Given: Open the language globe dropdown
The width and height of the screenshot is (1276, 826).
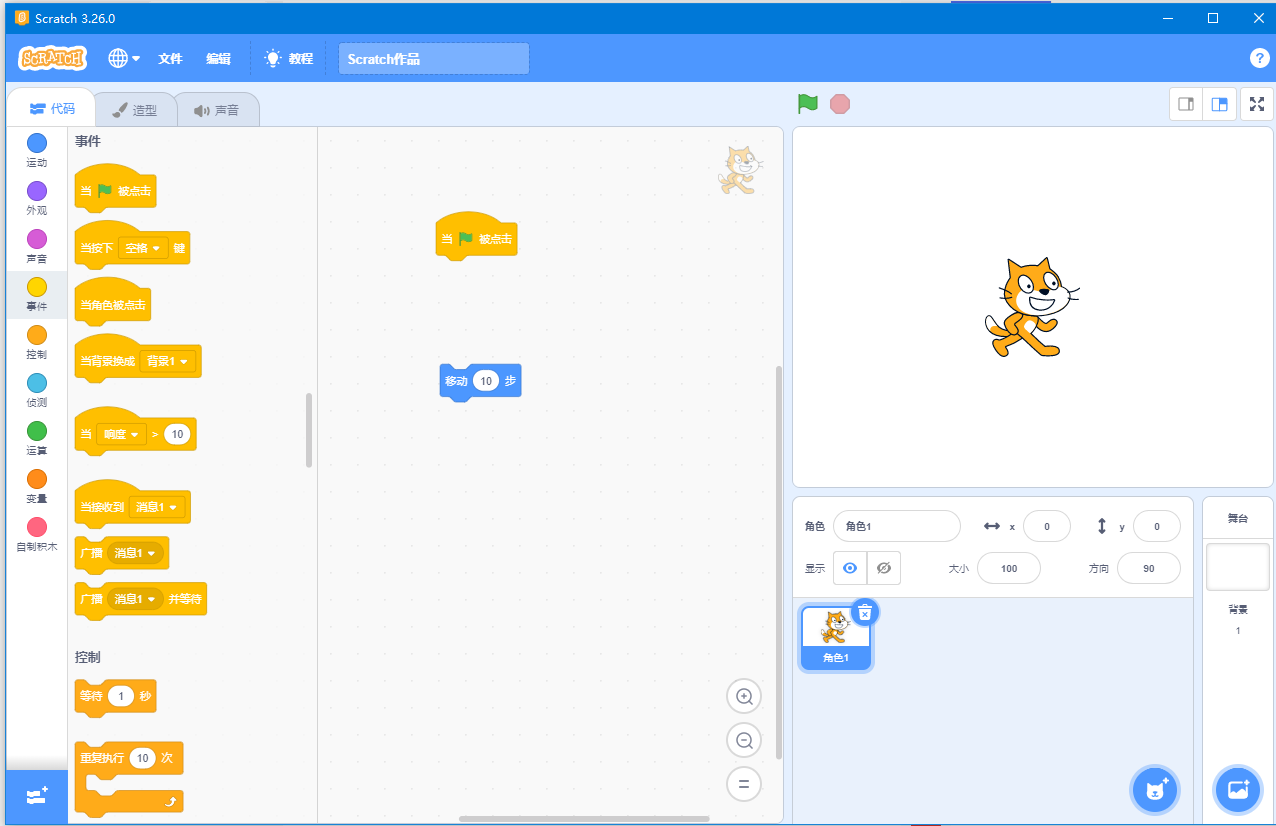Looking at the screenshot, I should point(123,58).
